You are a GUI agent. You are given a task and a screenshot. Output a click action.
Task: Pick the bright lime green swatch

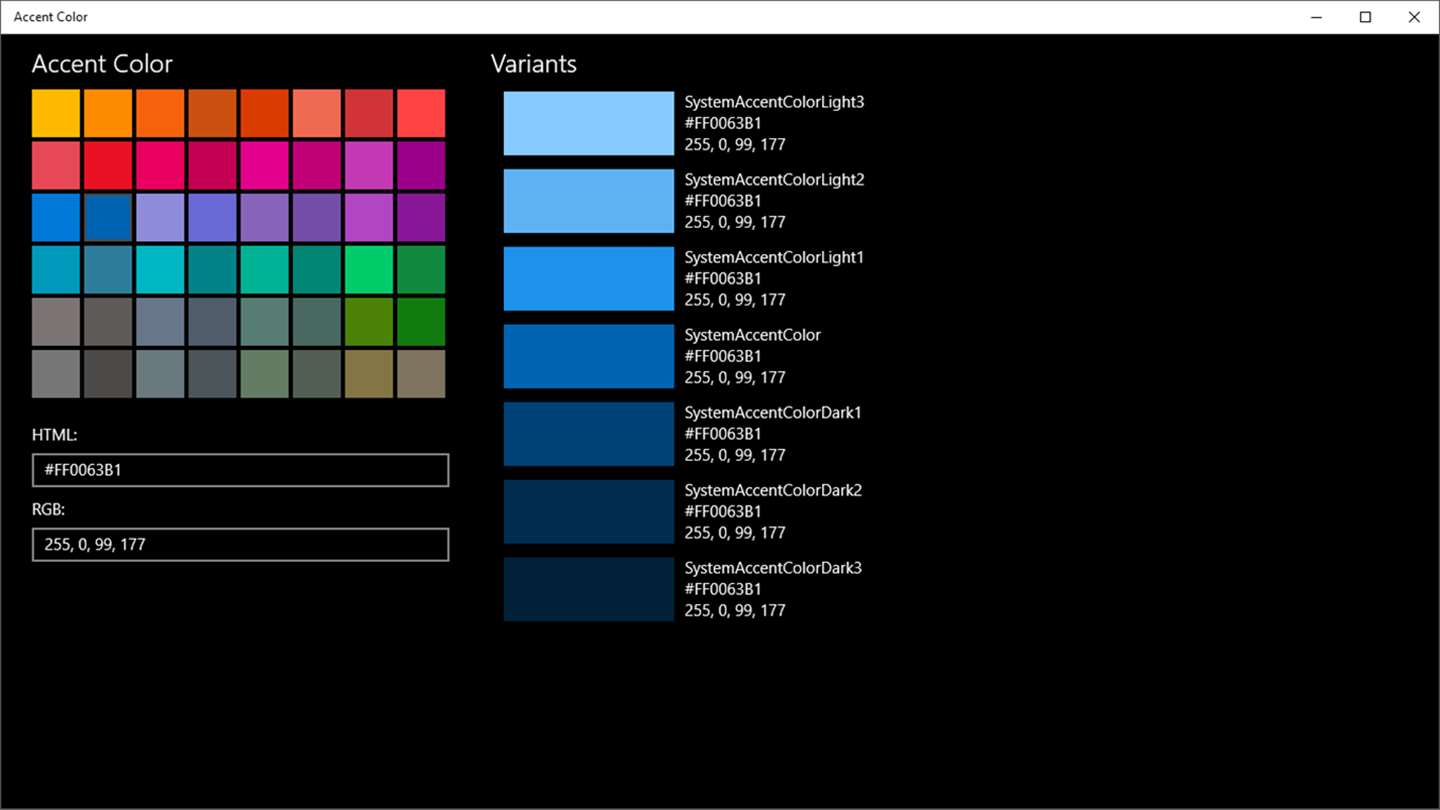(x=369, y=270)
